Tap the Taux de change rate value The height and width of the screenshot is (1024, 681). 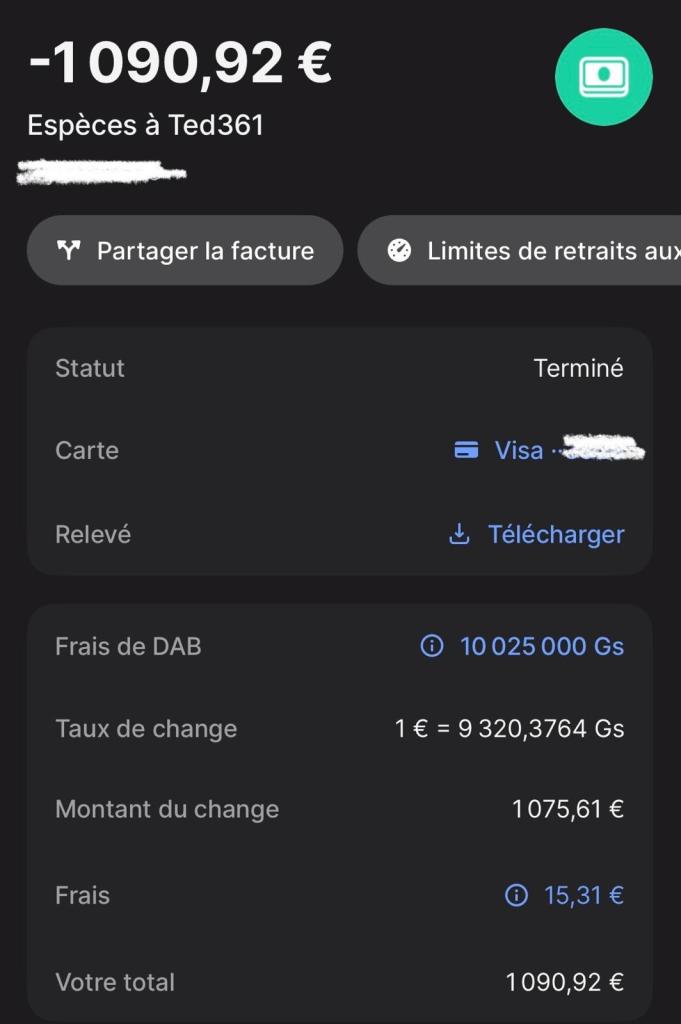pos(509,728)
